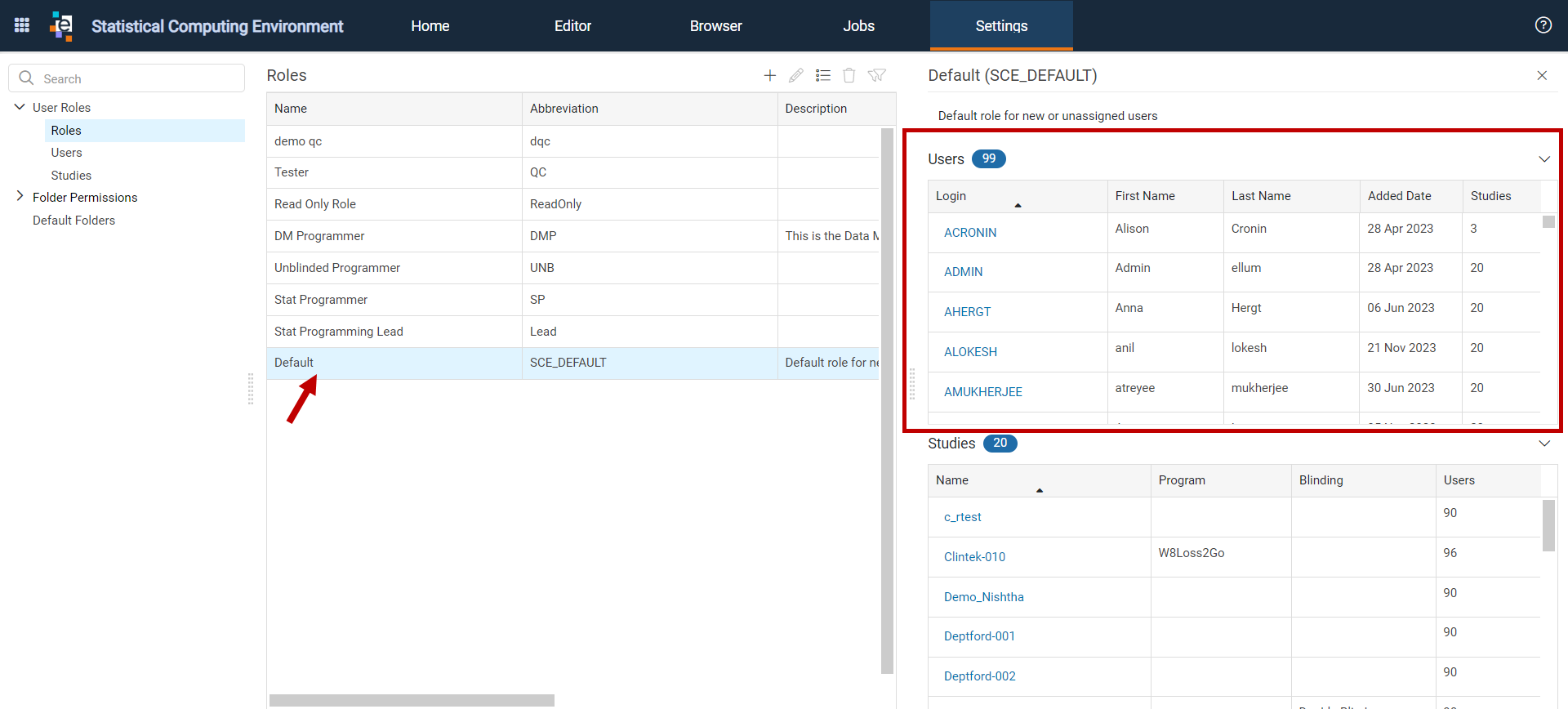This screenshot has width=1568, height=718.
Task: Open the Jobs tab
Action: pyautogui.click(x=858, y=25)
